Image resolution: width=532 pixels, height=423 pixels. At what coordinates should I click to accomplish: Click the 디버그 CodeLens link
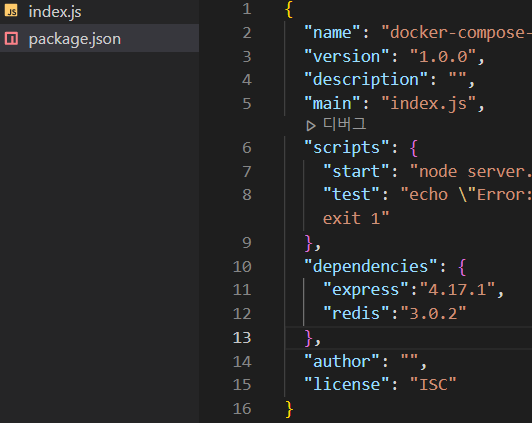pyautogui.click(x=345, y=124)
